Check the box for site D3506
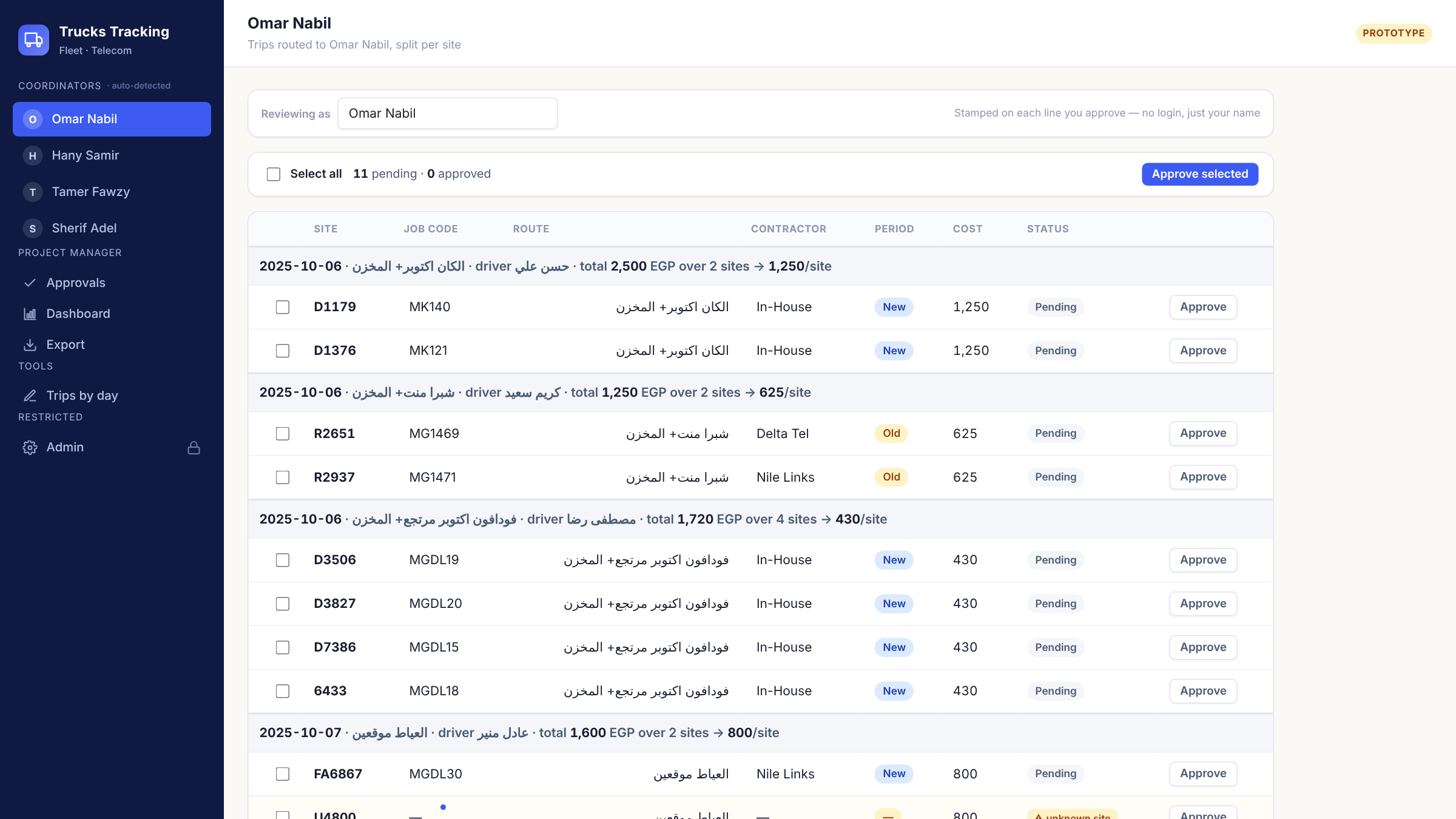Viewport: 1456px width, 819px height. pos(283,560)
